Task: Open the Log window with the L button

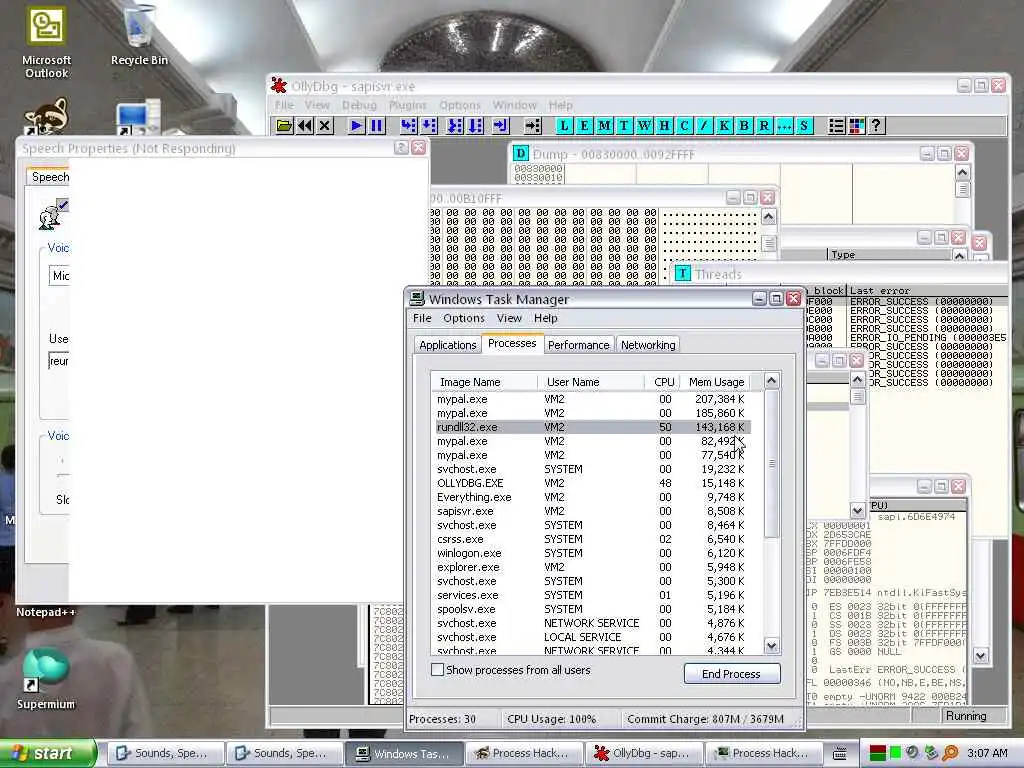Action: click(564, 125)
